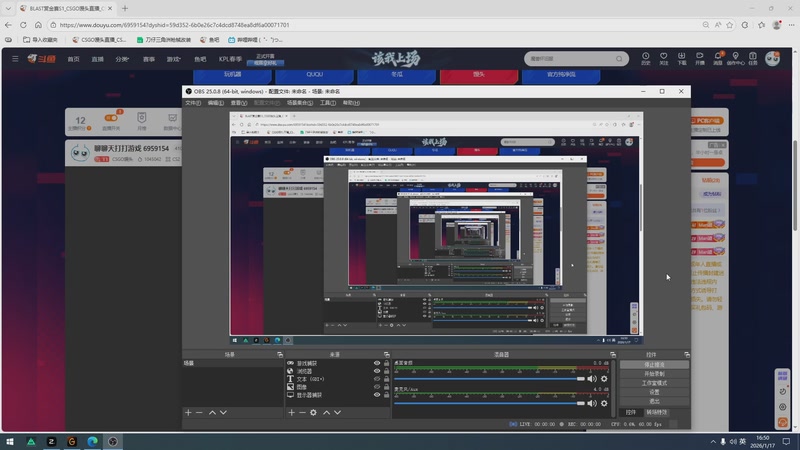This screenshot has height=450, width=800.
Task: Pop out the 控件 Controls dock
Action: pos(687,355)
